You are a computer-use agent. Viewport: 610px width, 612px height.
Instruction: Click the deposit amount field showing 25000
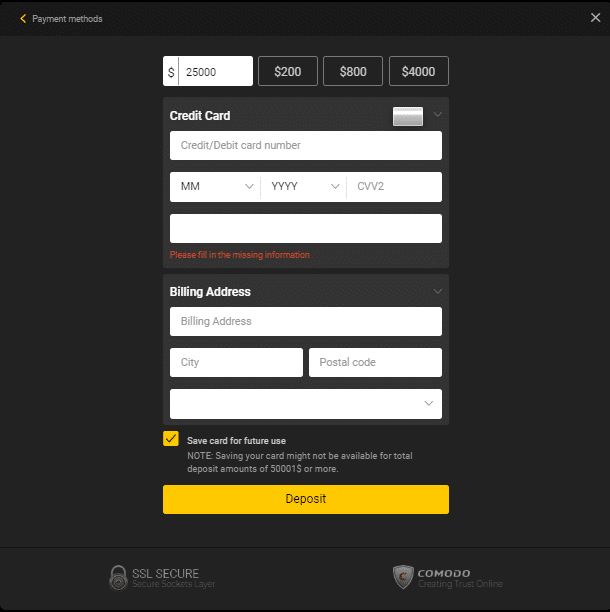pyautogui.click(x=216, y=71)
